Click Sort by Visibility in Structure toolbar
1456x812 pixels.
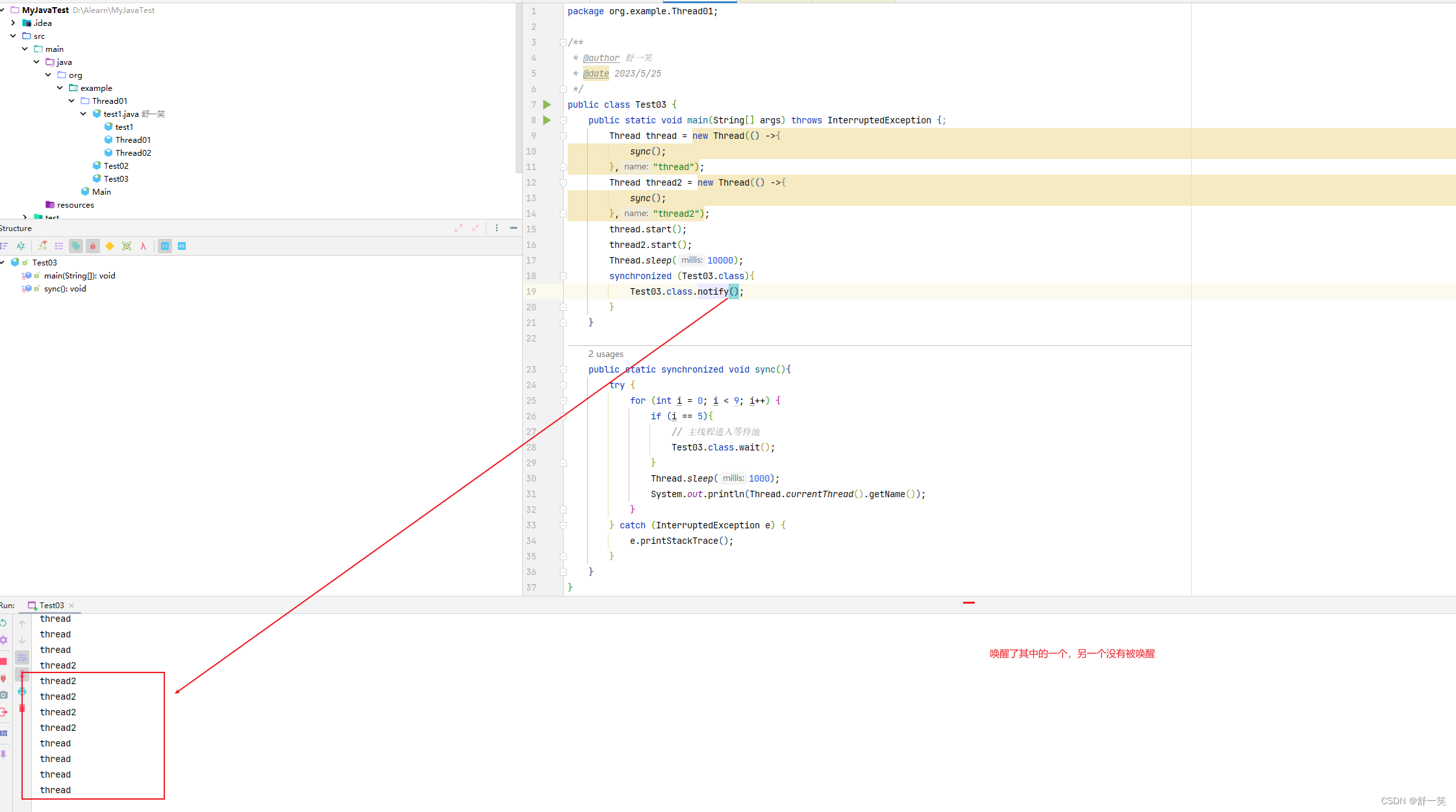4,246
